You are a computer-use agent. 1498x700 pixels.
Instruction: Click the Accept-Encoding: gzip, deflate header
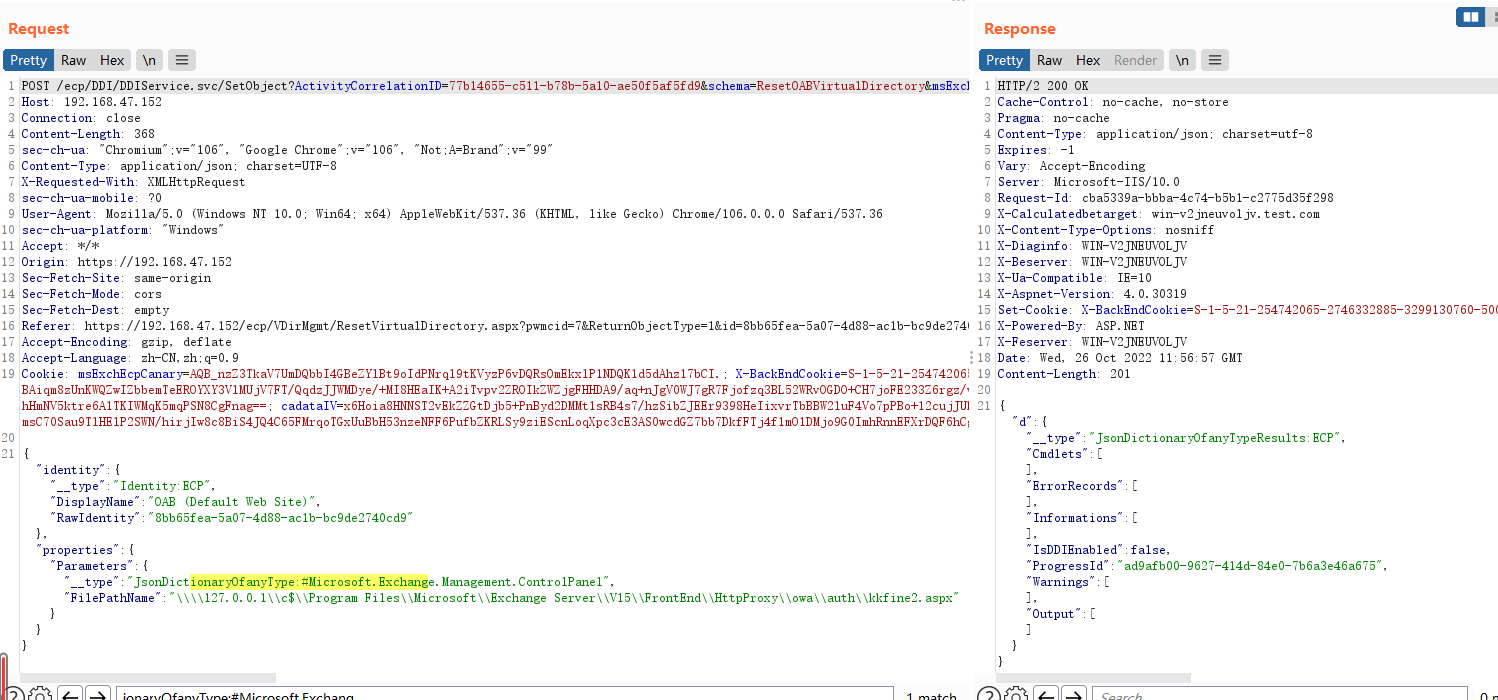[126, 342]
